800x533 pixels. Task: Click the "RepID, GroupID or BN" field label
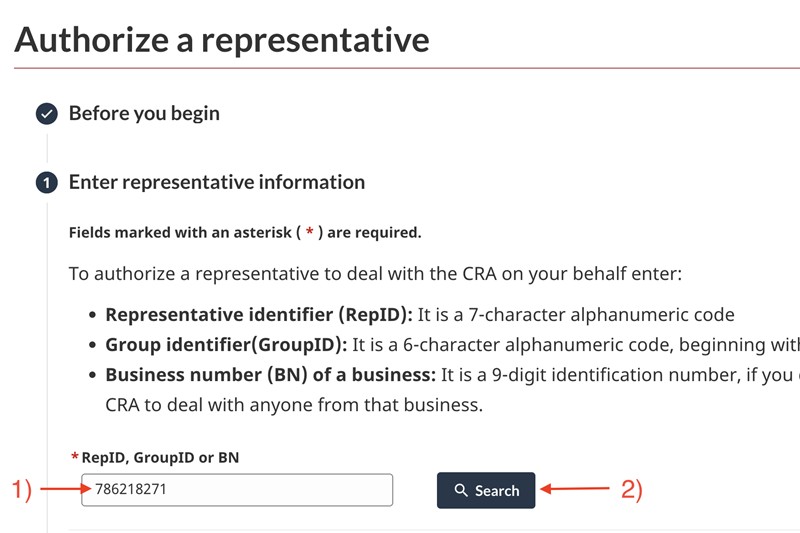161,458
